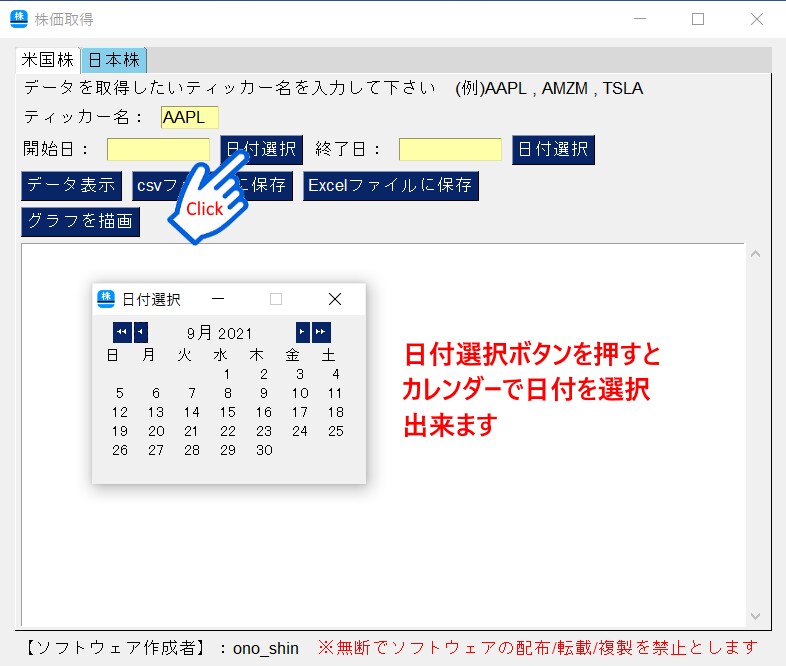The width and height of the screenshot is (786, 666).
Task: Minimize the 株価取得 main window
Action: point(640,19)
